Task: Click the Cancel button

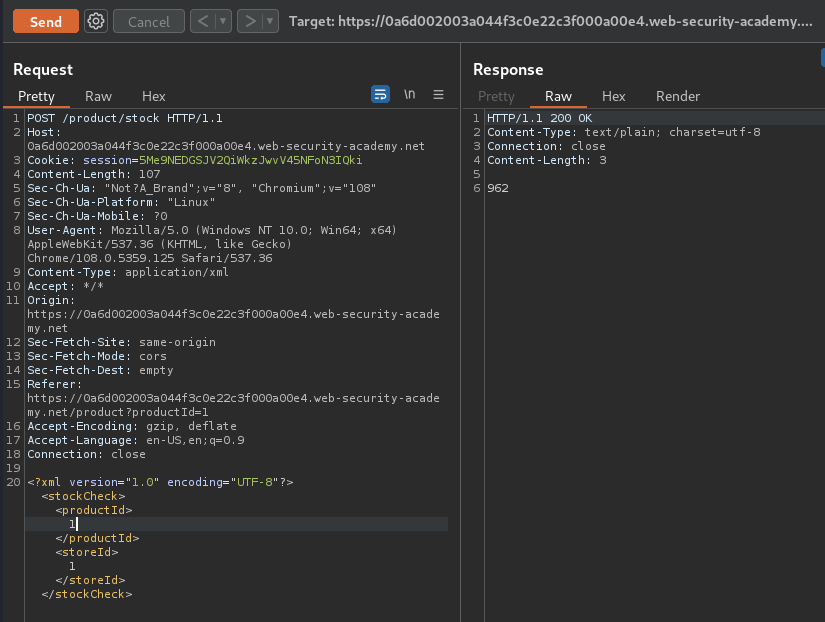Action: pos(149,22)
